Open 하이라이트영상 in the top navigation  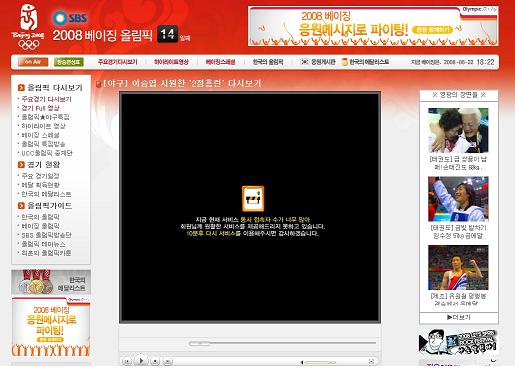[x=171, y=62]
